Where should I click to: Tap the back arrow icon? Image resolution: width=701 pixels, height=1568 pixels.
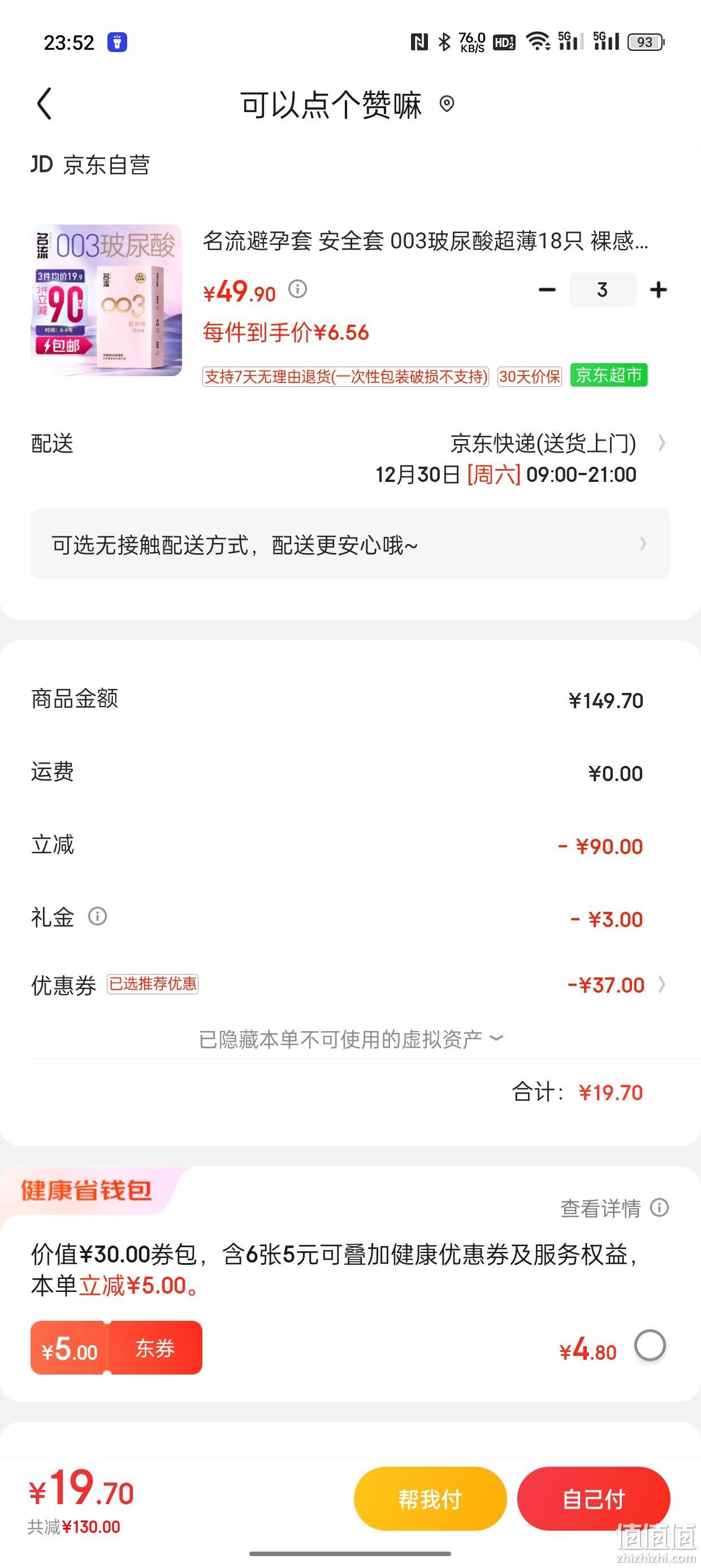(x=45, y=104)
